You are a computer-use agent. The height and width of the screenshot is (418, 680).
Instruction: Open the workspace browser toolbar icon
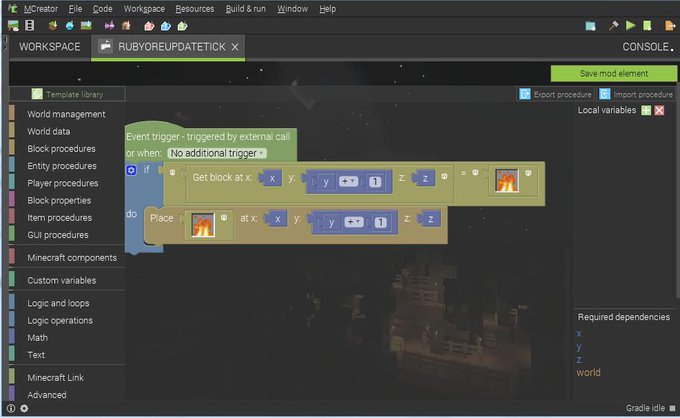coord(13,26)
